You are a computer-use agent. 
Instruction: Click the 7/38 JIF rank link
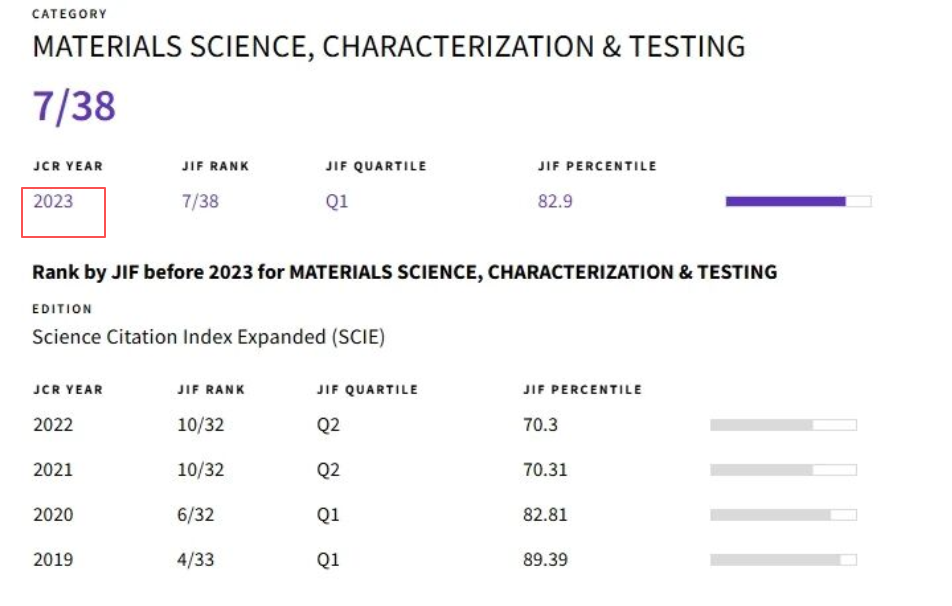tap(200, 201)
